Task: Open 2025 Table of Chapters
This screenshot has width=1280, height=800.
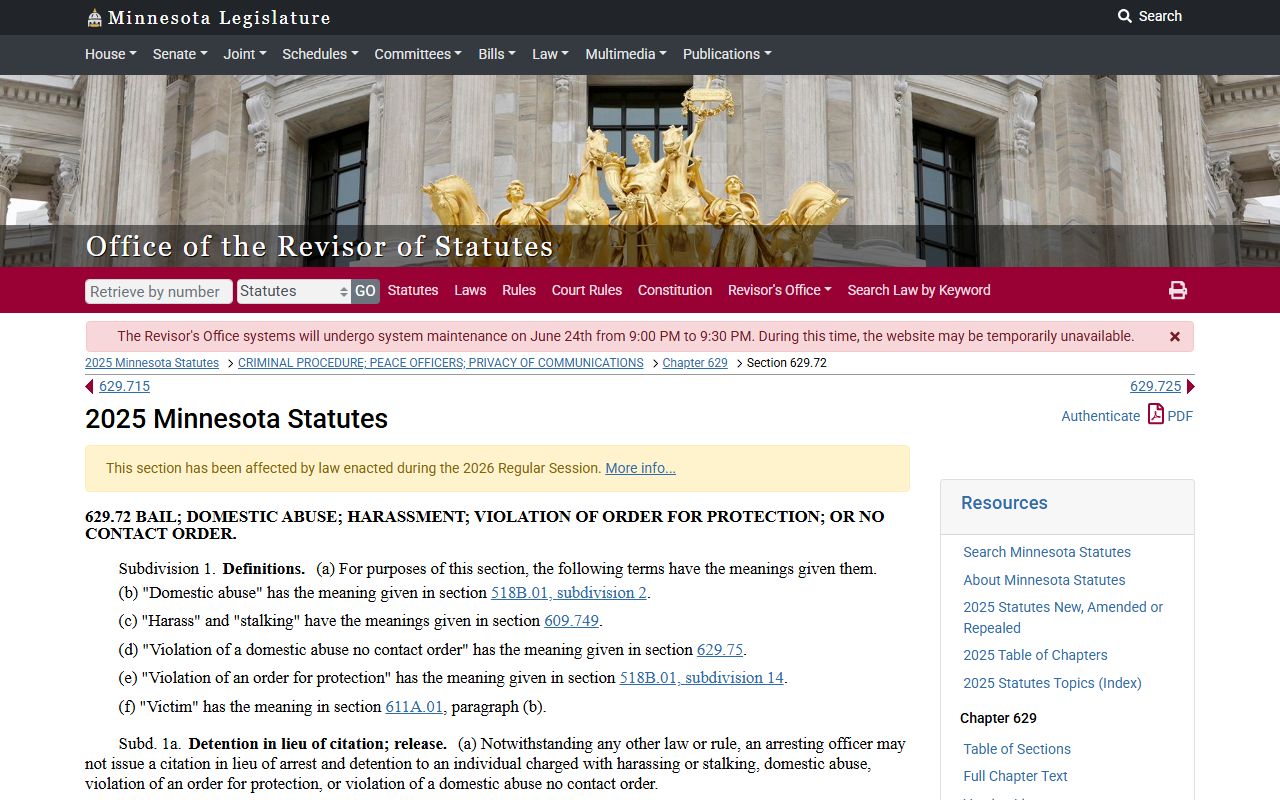Action: pos(1035,655)
